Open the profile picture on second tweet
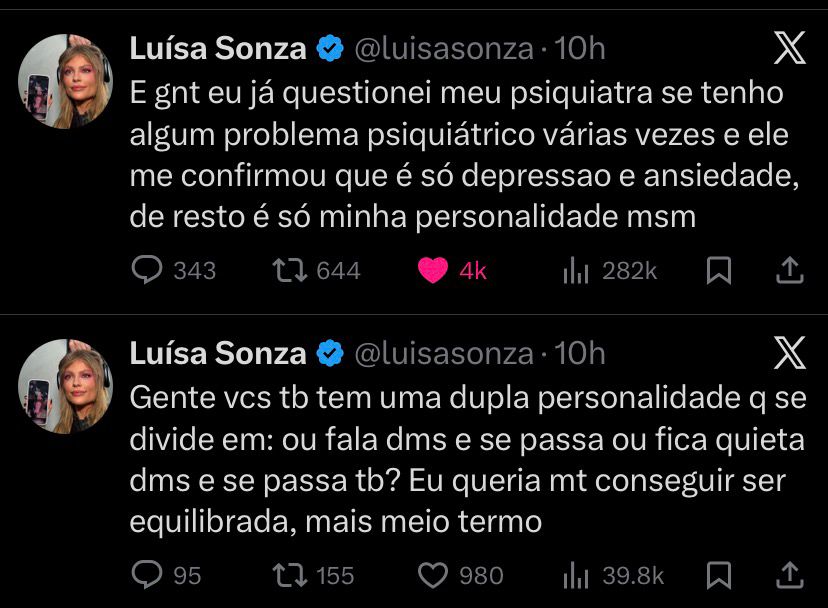 66,386
